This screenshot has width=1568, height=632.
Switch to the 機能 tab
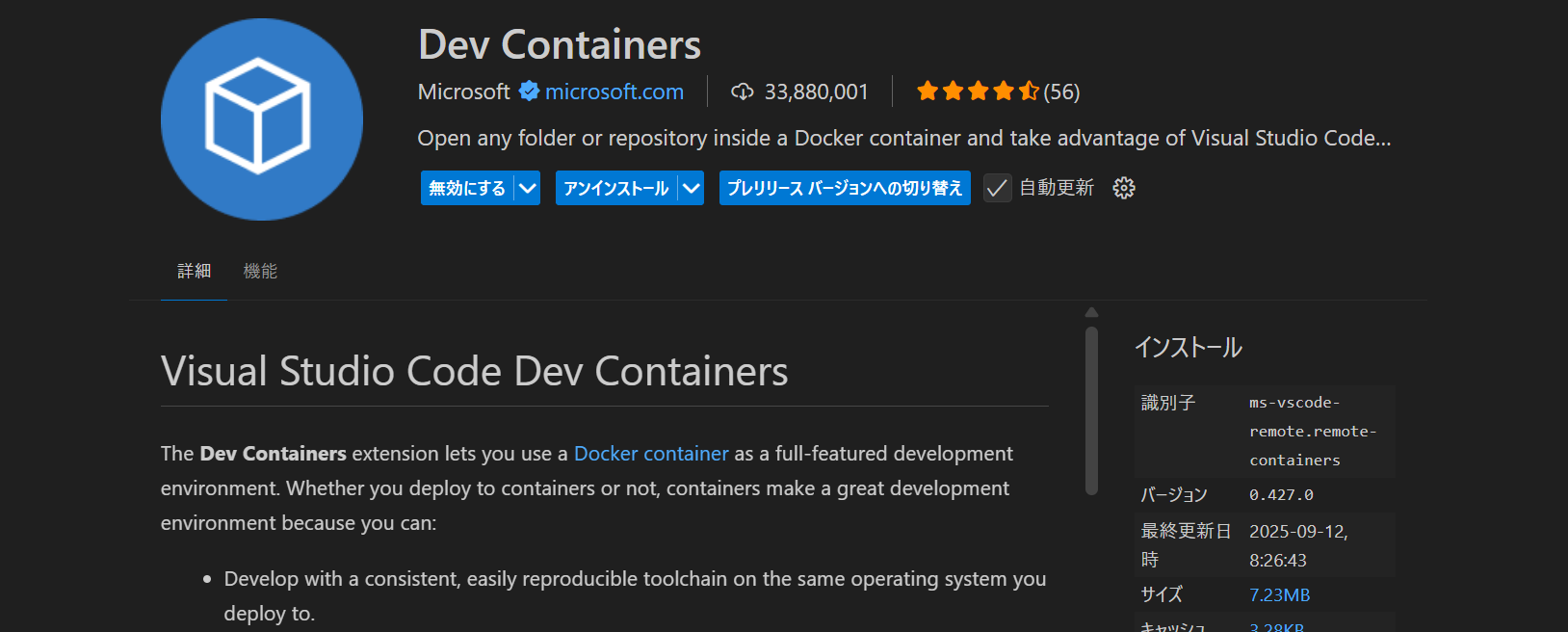tap(260, 272)
